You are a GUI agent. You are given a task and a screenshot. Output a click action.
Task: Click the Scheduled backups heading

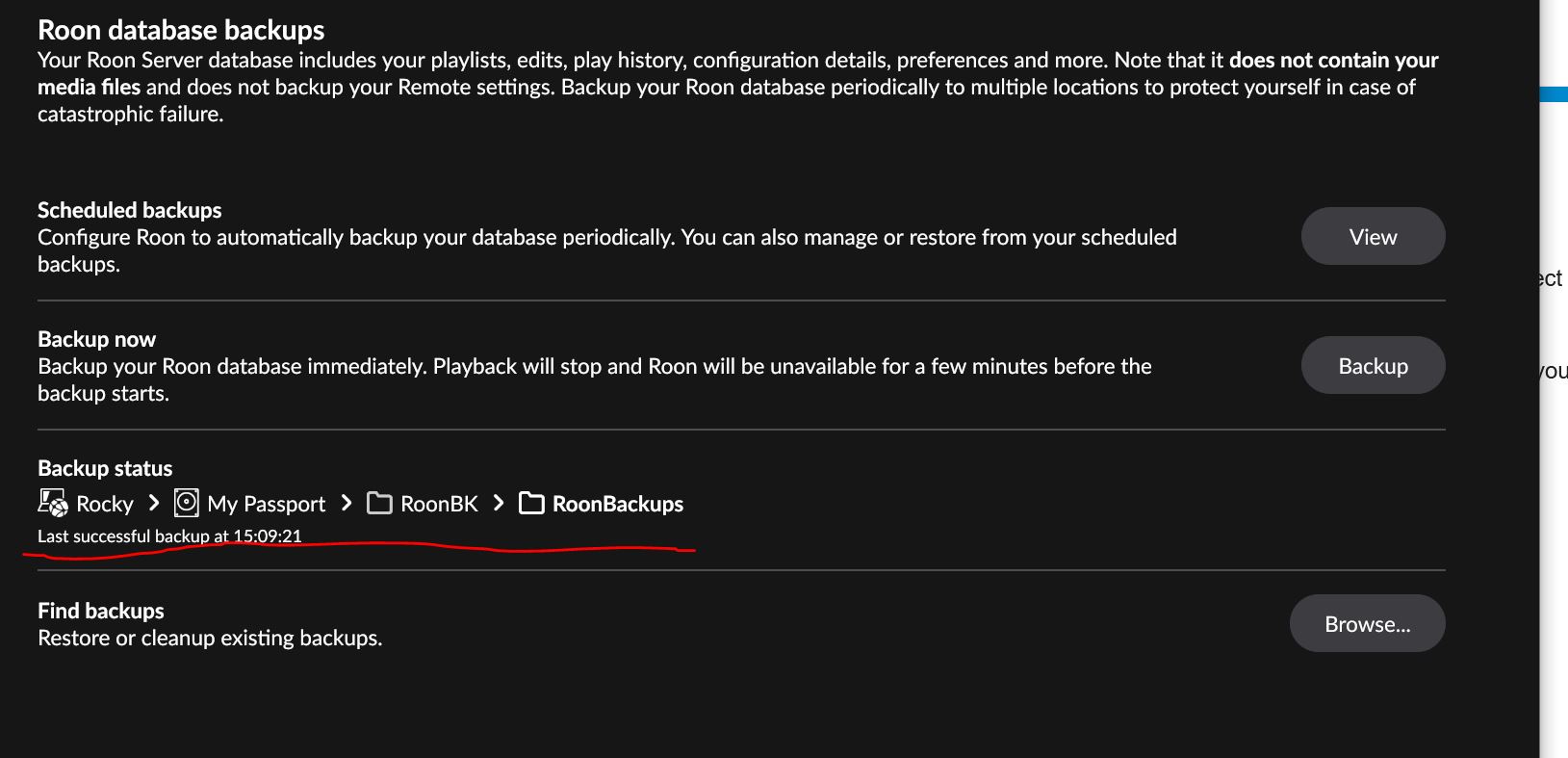tap(129, 210)
